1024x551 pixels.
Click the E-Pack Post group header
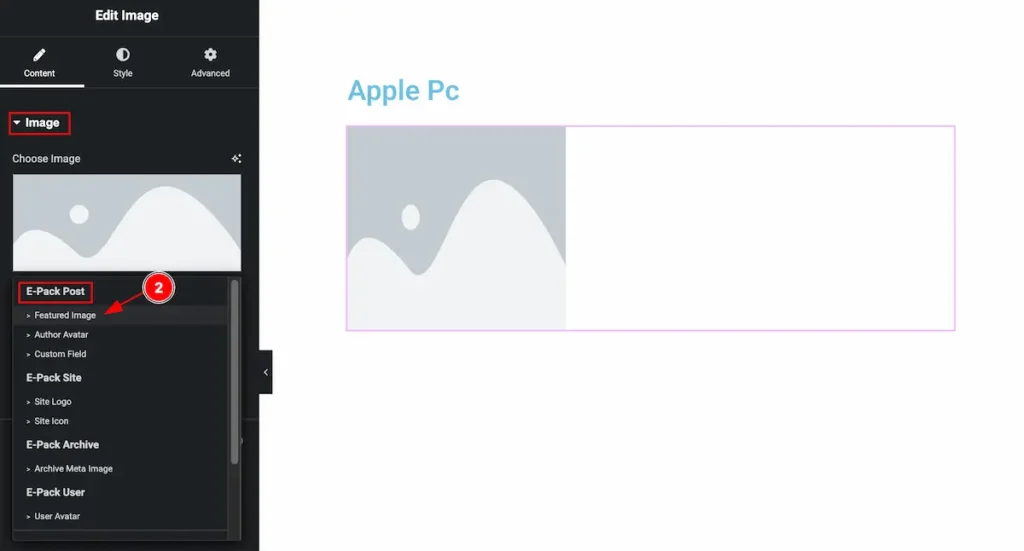56,292
